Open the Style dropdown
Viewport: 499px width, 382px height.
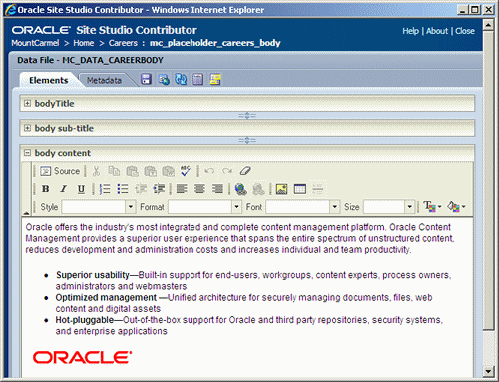click(131, 207)
